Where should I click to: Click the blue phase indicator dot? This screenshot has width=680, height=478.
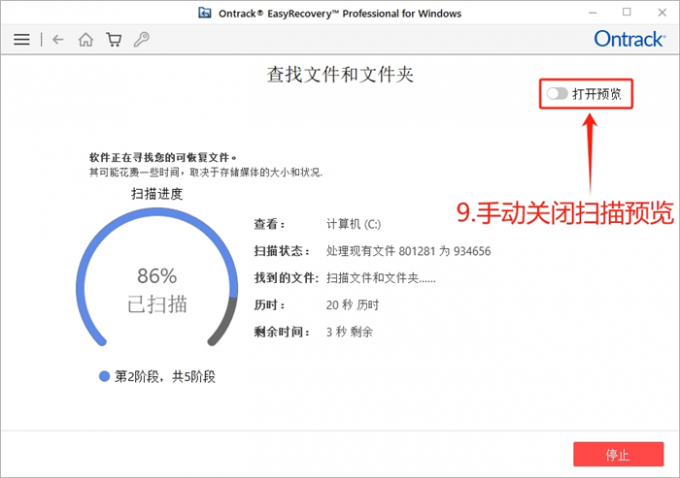(x=104, y=376)
